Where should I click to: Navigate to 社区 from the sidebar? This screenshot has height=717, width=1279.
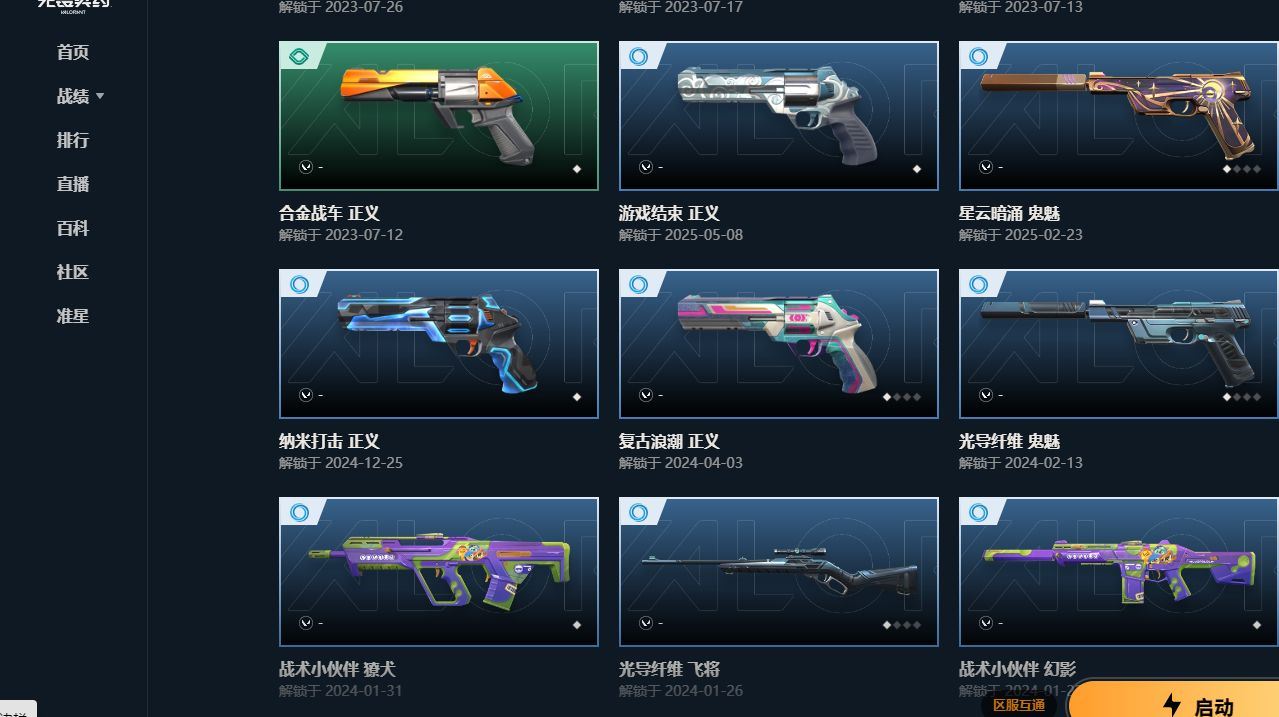pyautogui.click(x=73, y=272)
